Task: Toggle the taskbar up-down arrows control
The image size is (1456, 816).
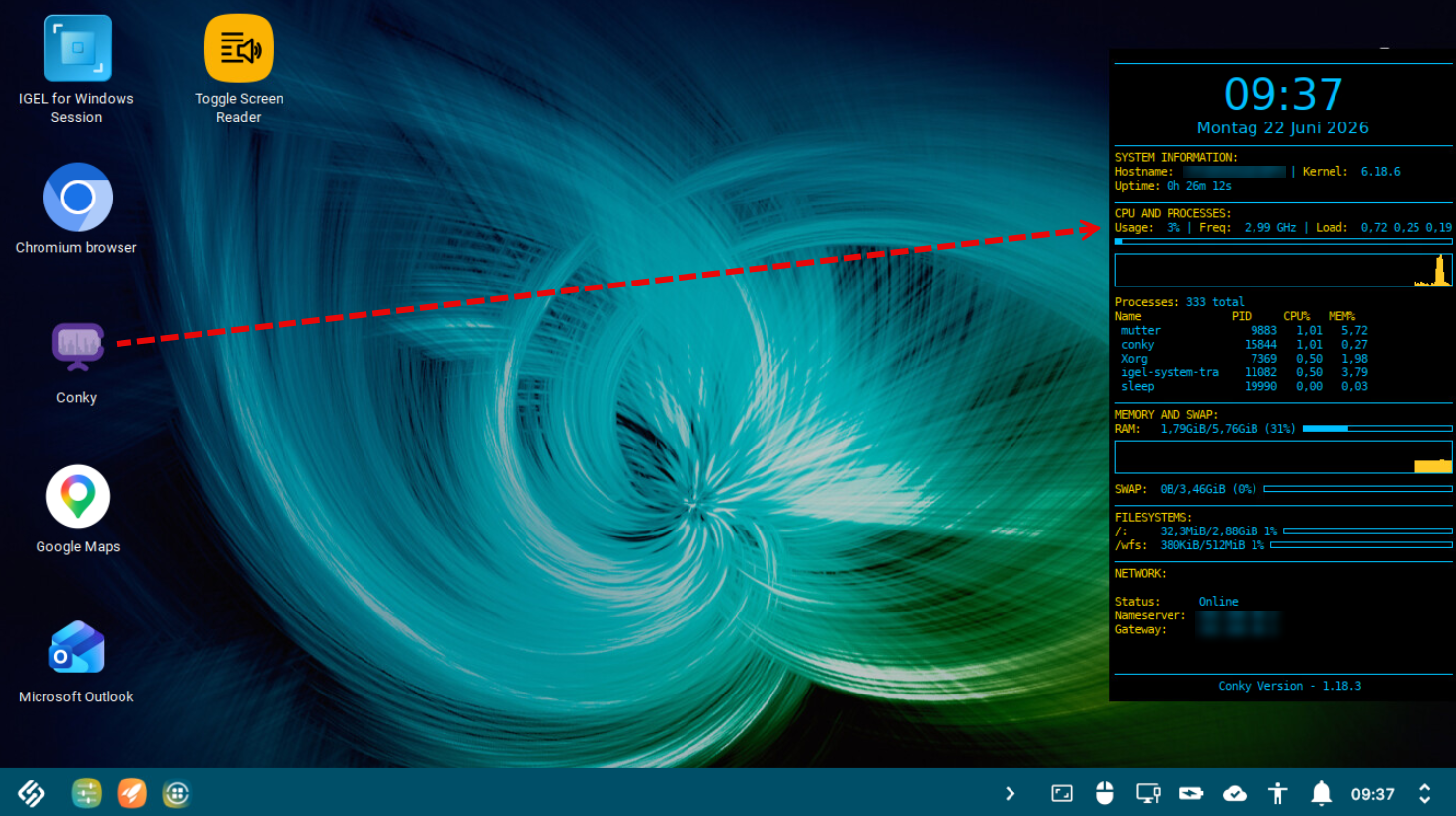Action: pos(1425,793)
